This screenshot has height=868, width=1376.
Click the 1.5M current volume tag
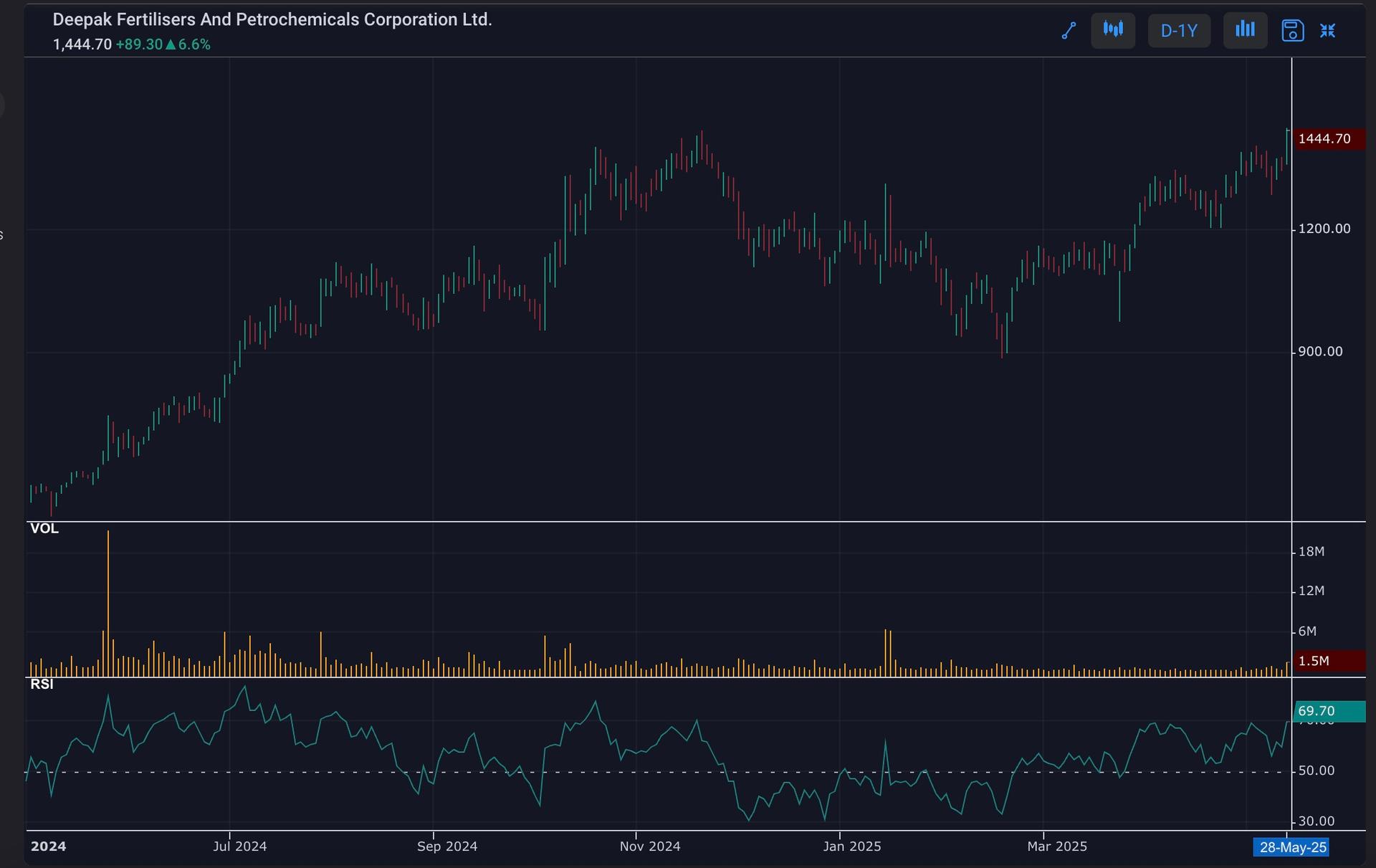coord(1329,661)
